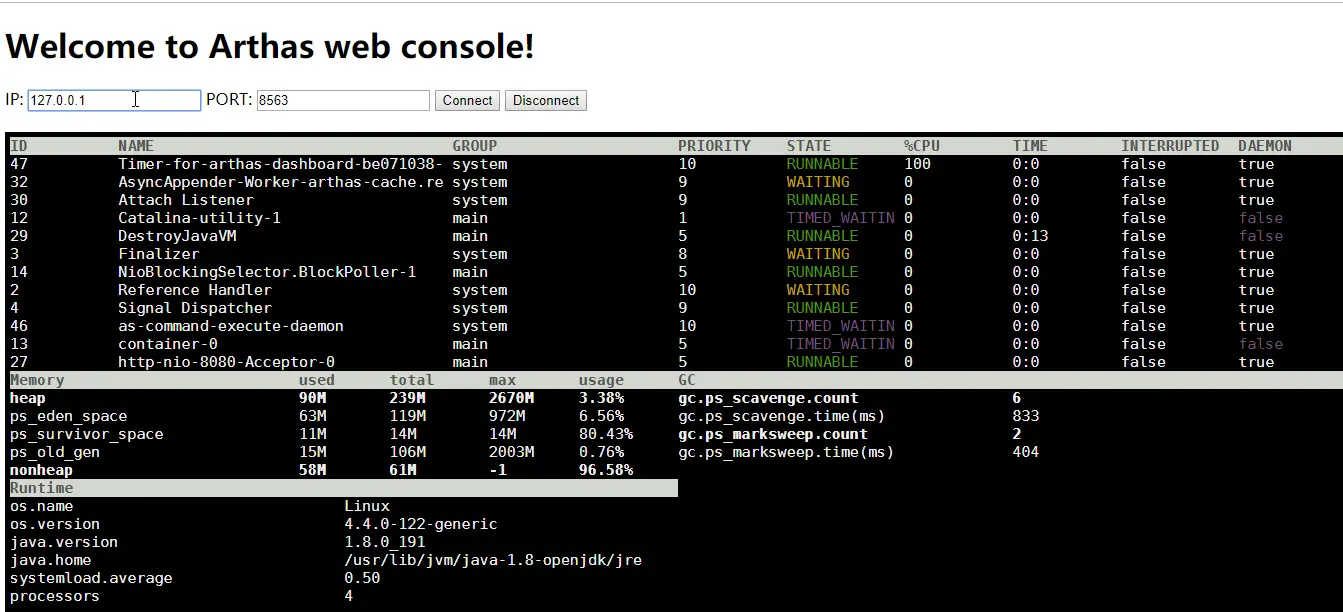Focus the PORT input field
This screenshot has height=612, width=1343.
point(343,100)
